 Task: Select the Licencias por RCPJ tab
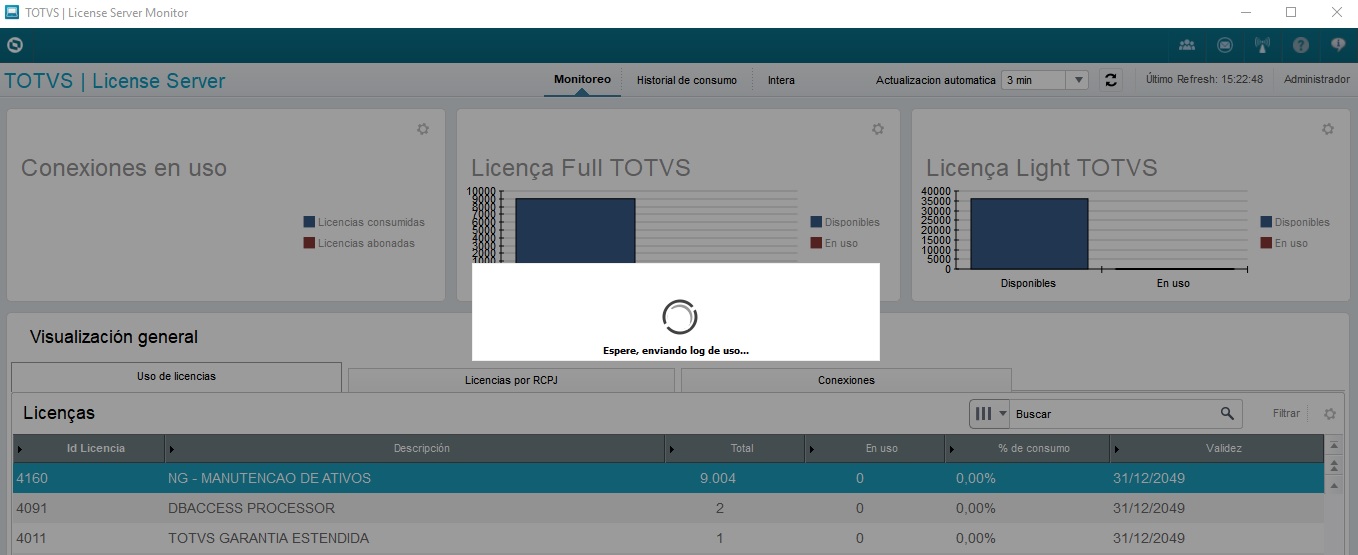click(x=511, y=380)
